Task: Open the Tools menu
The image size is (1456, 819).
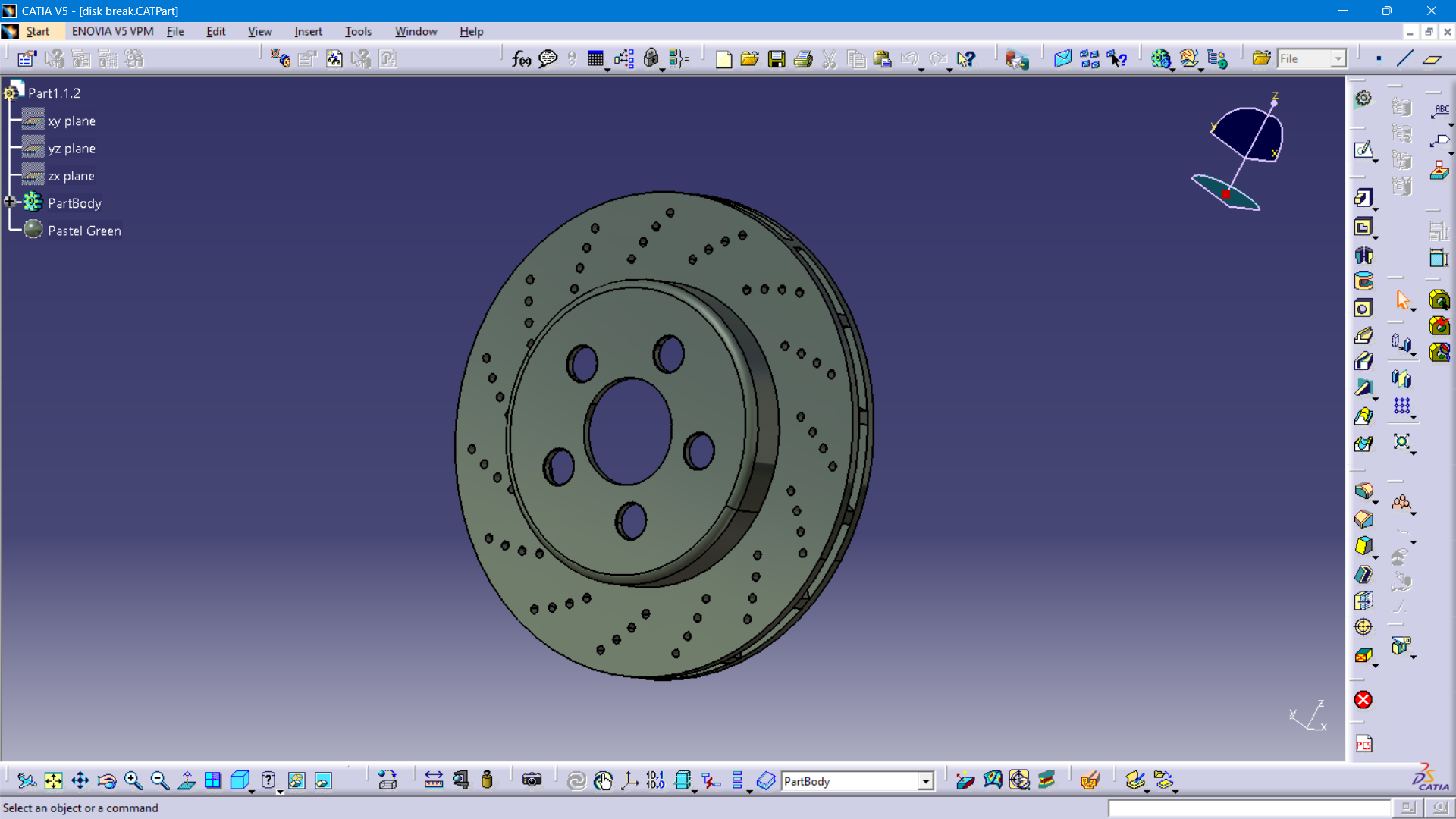Action: (x=358, y=31)
